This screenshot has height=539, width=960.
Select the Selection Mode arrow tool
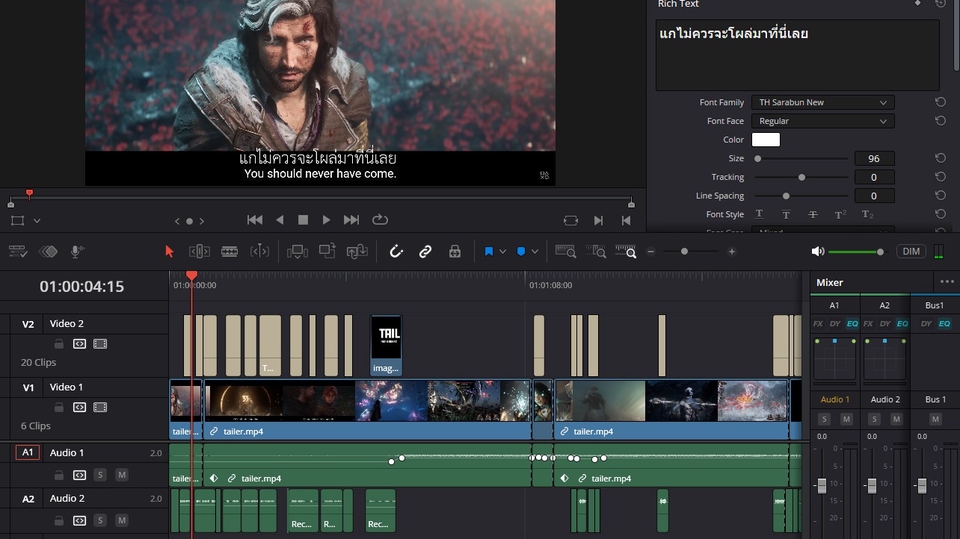point(169,252)
